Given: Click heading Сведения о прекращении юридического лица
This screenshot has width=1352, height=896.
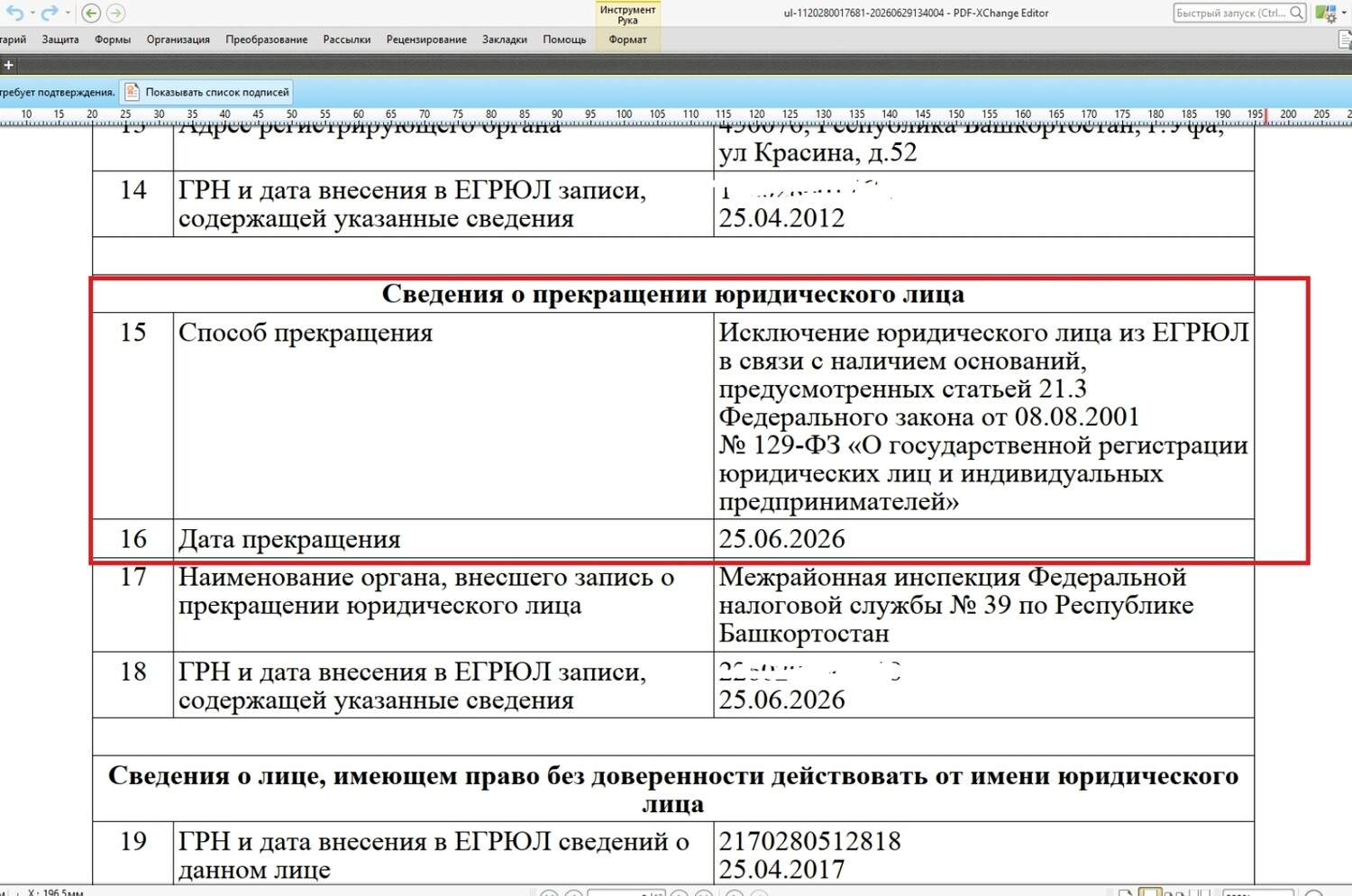Looking at the screenshot, I should click(x=673, y=294).
